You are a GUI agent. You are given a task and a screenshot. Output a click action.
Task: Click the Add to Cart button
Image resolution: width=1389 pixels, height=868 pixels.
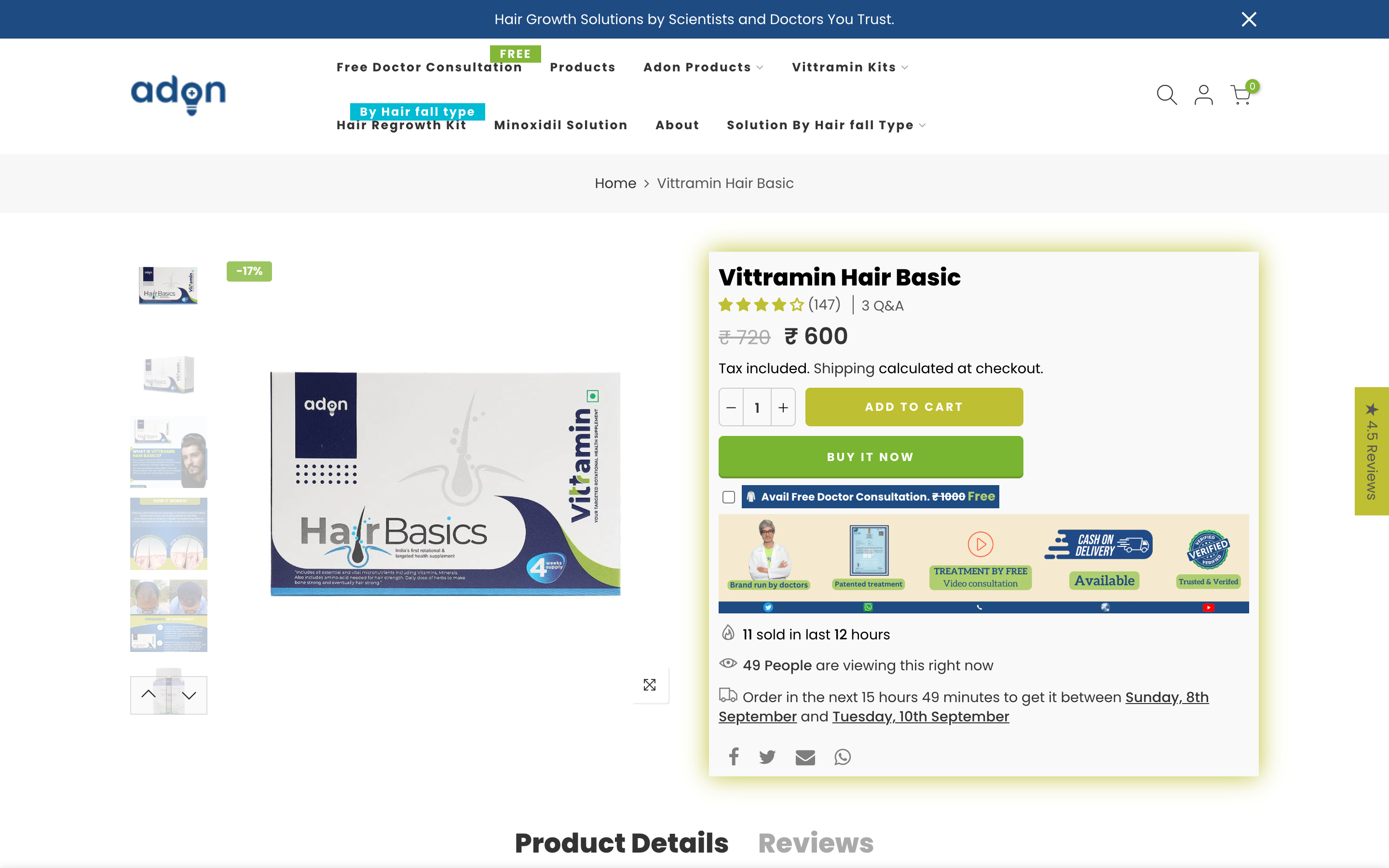914,407
